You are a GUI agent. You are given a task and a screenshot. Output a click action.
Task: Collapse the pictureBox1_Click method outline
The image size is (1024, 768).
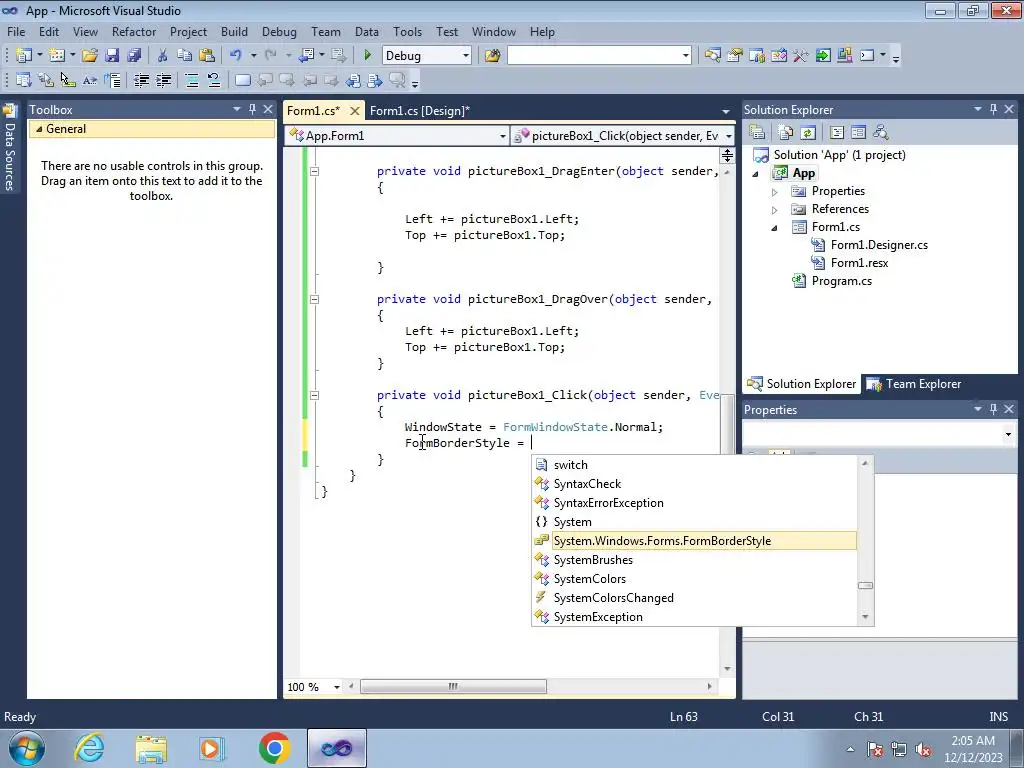314,395
